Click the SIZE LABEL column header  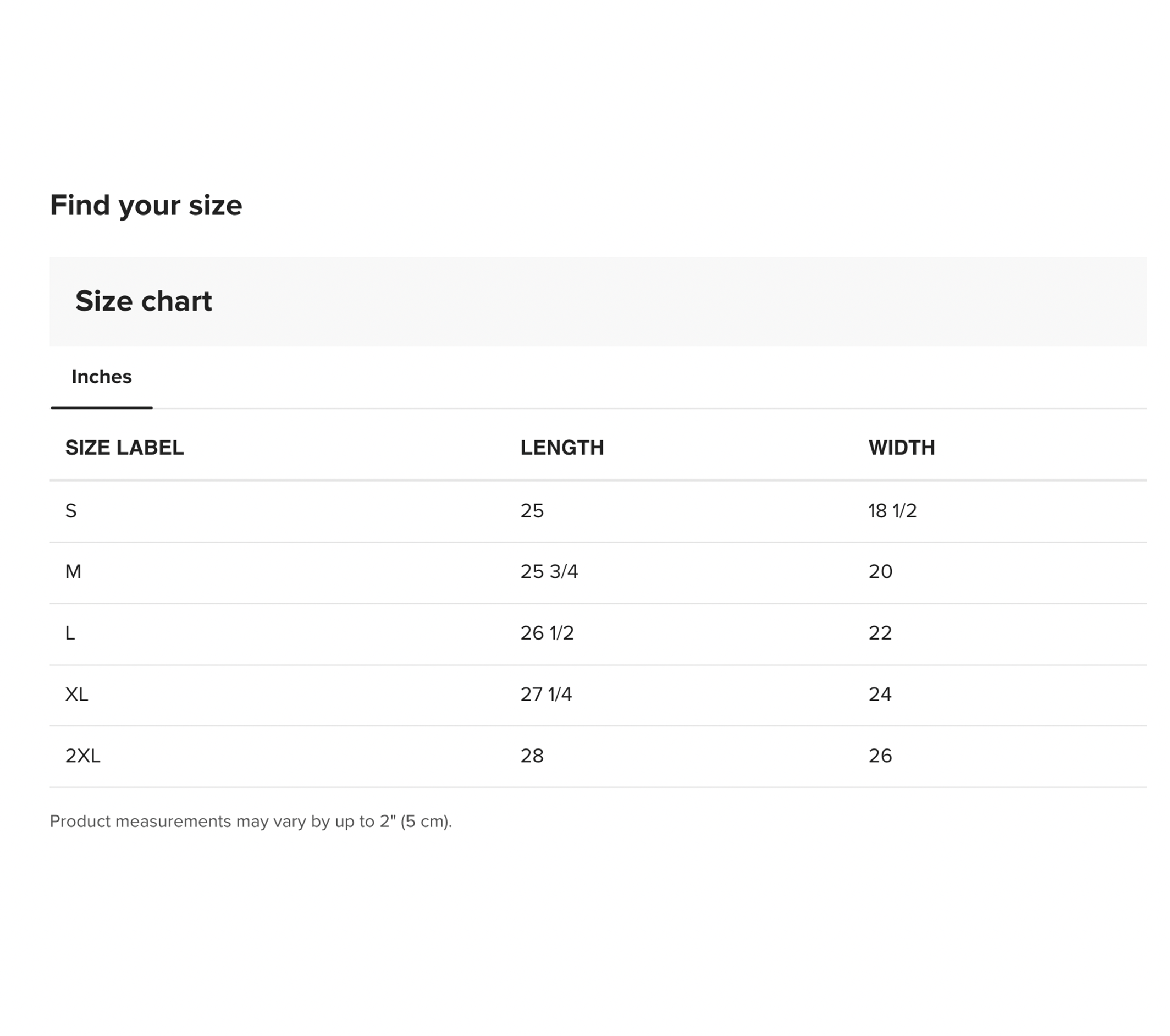(x=124, y=448)
